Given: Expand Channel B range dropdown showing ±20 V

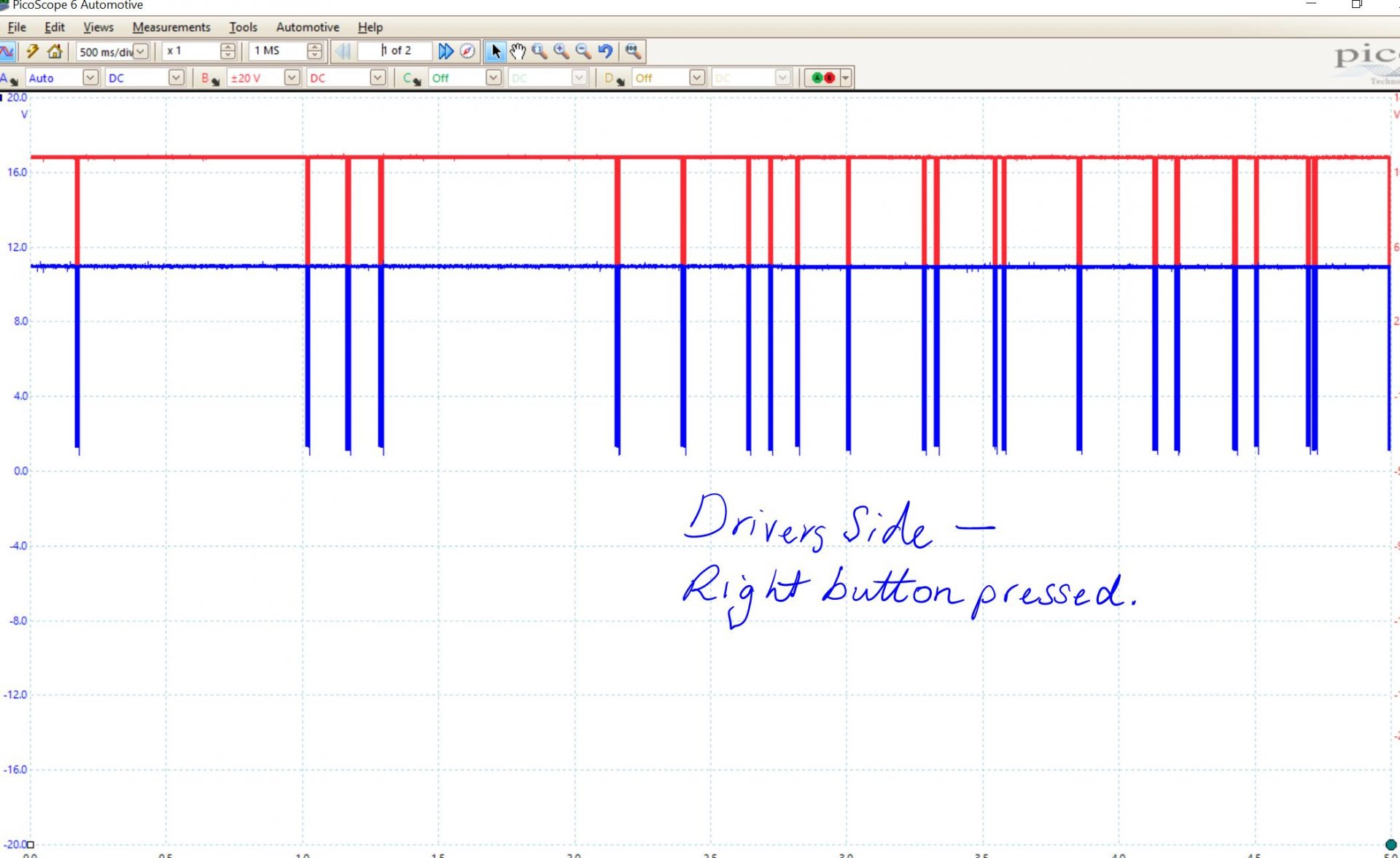Looking at the screenshot, I should coord(292,77).
